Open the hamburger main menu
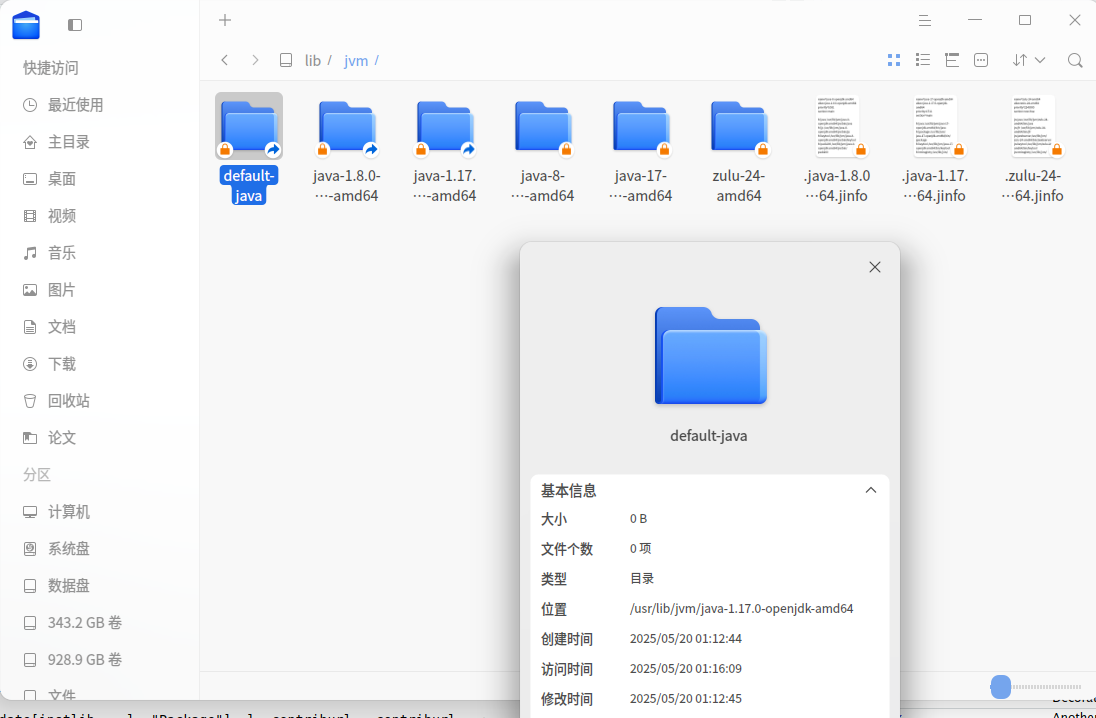Image resolution: width=1096 pixels, height=718 pixels. pyautogui.click(x=925, y=20)
